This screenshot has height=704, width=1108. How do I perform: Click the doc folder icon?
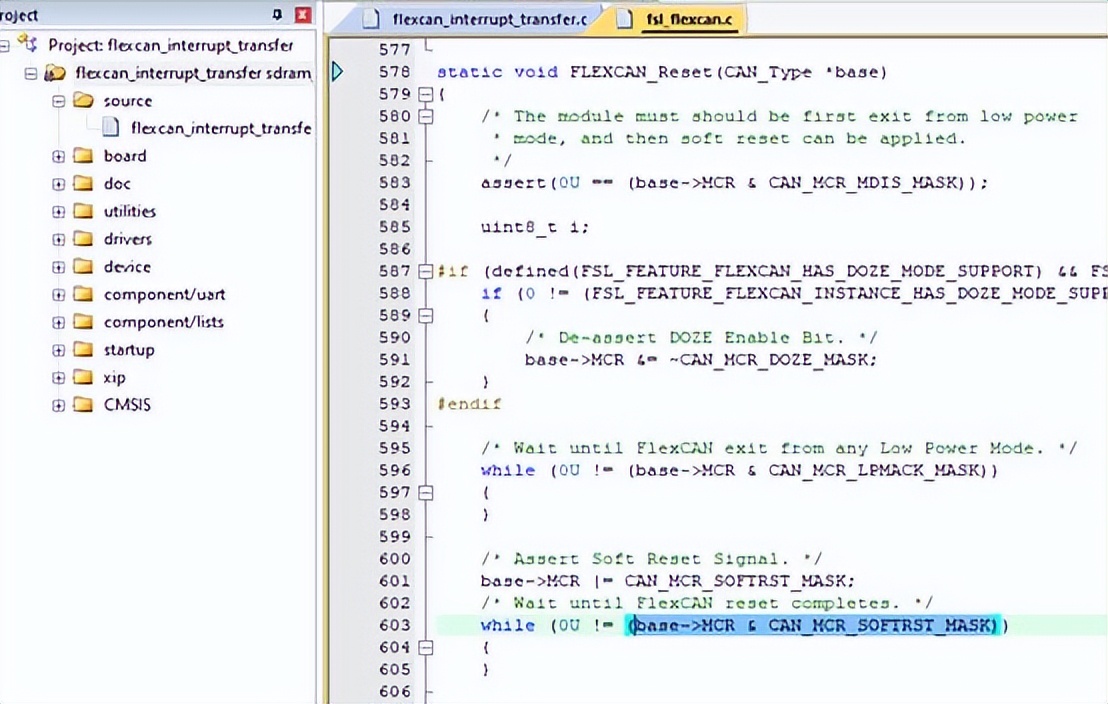[x=83, y=182]
